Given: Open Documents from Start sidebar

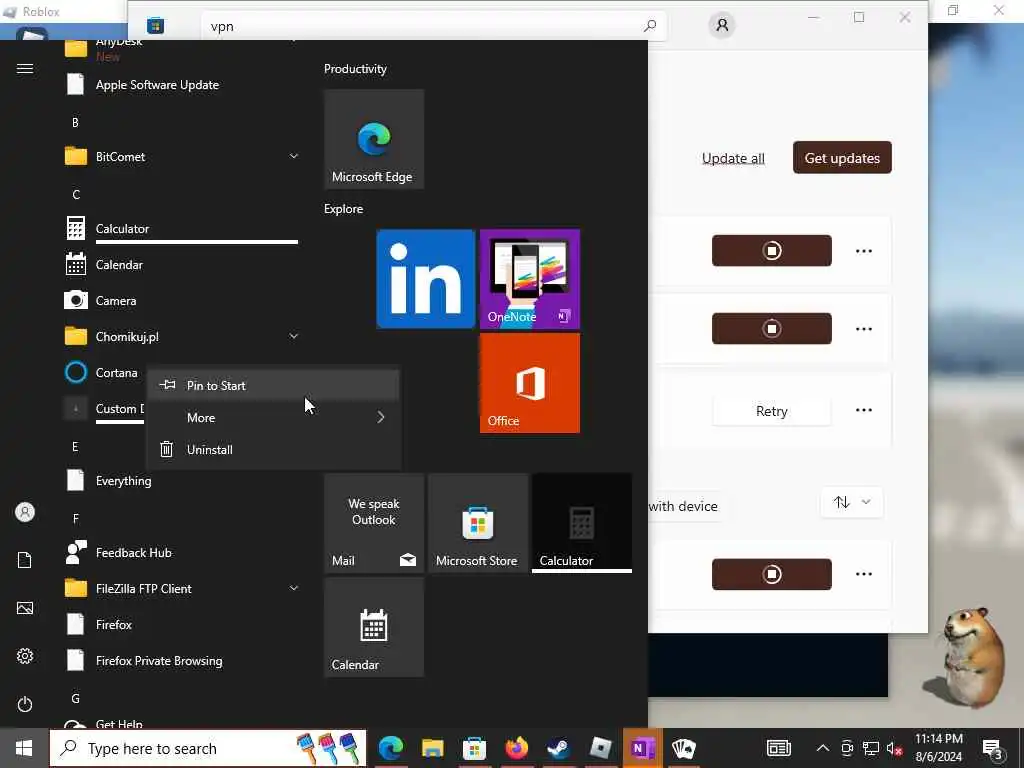Looking at the screenshot, I should [x=25, y=560].
